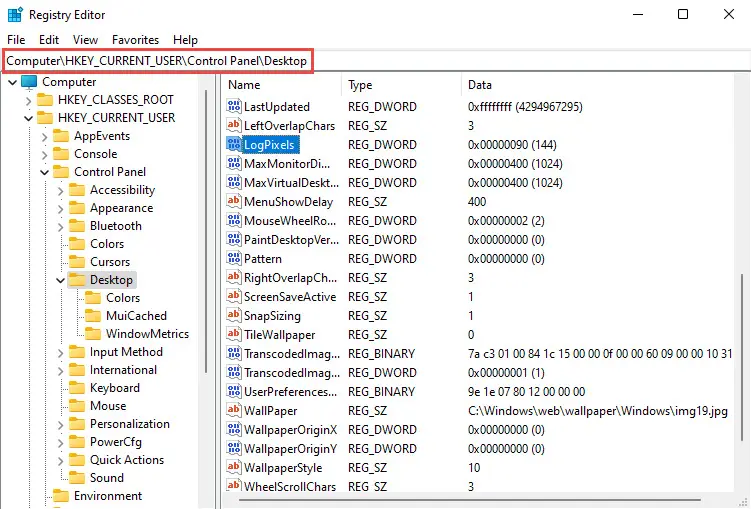Sort values by the Type column header
Viewport: 751px width, 509px height.
[401, 85]
